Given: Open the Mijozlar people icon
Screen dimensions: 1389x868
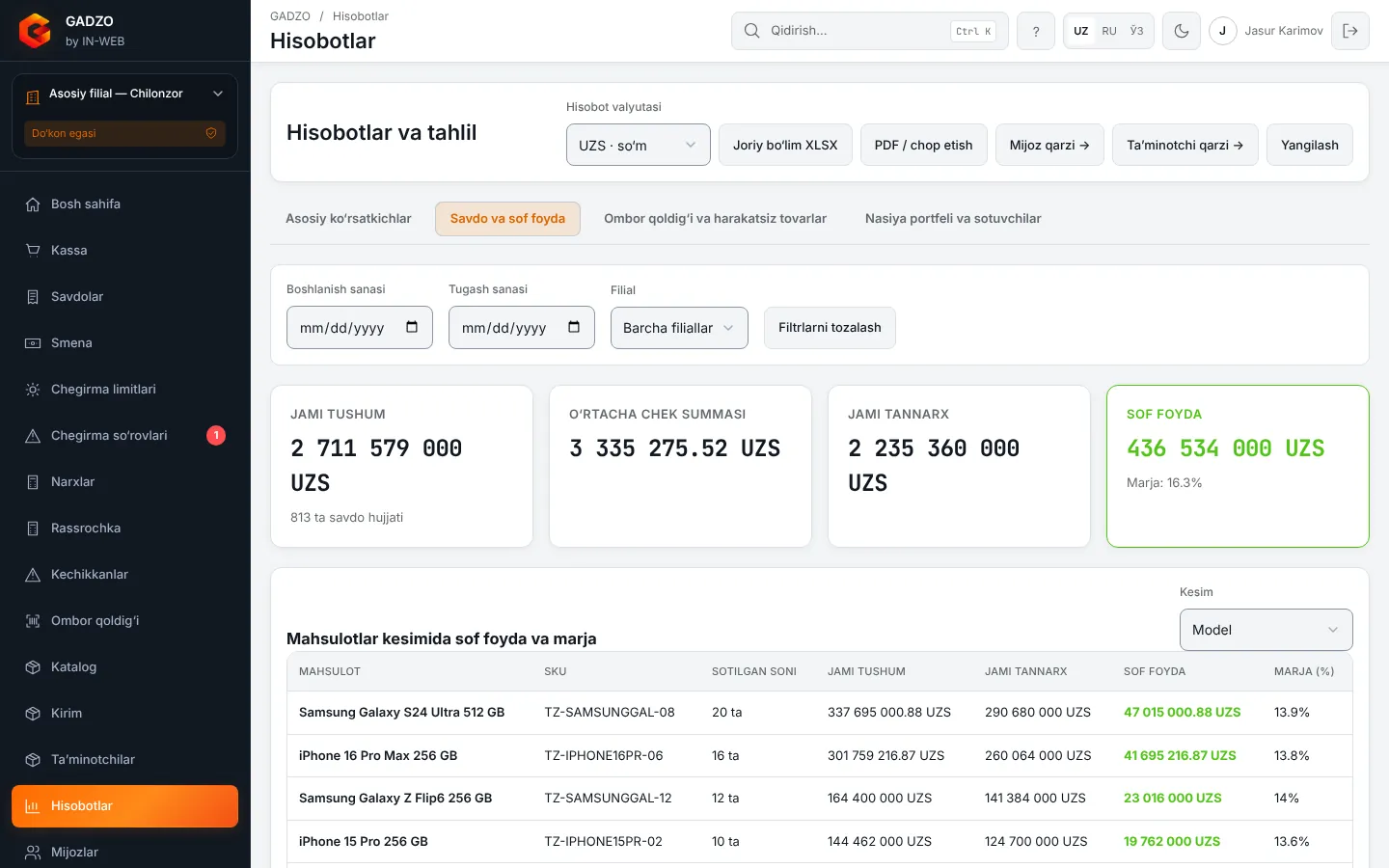Looking at the screenshot, I should (x=33, y=853).
